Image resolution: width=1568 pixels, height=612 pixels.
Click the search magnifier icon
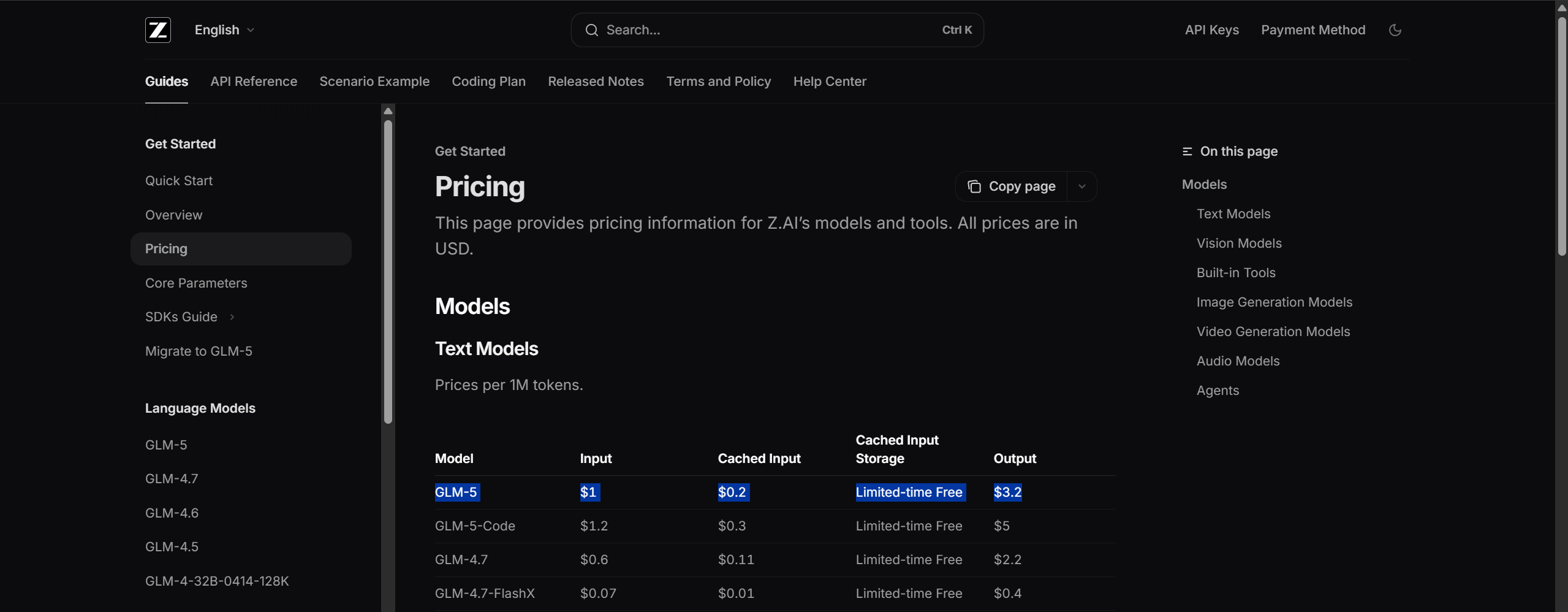coord(591,30)
